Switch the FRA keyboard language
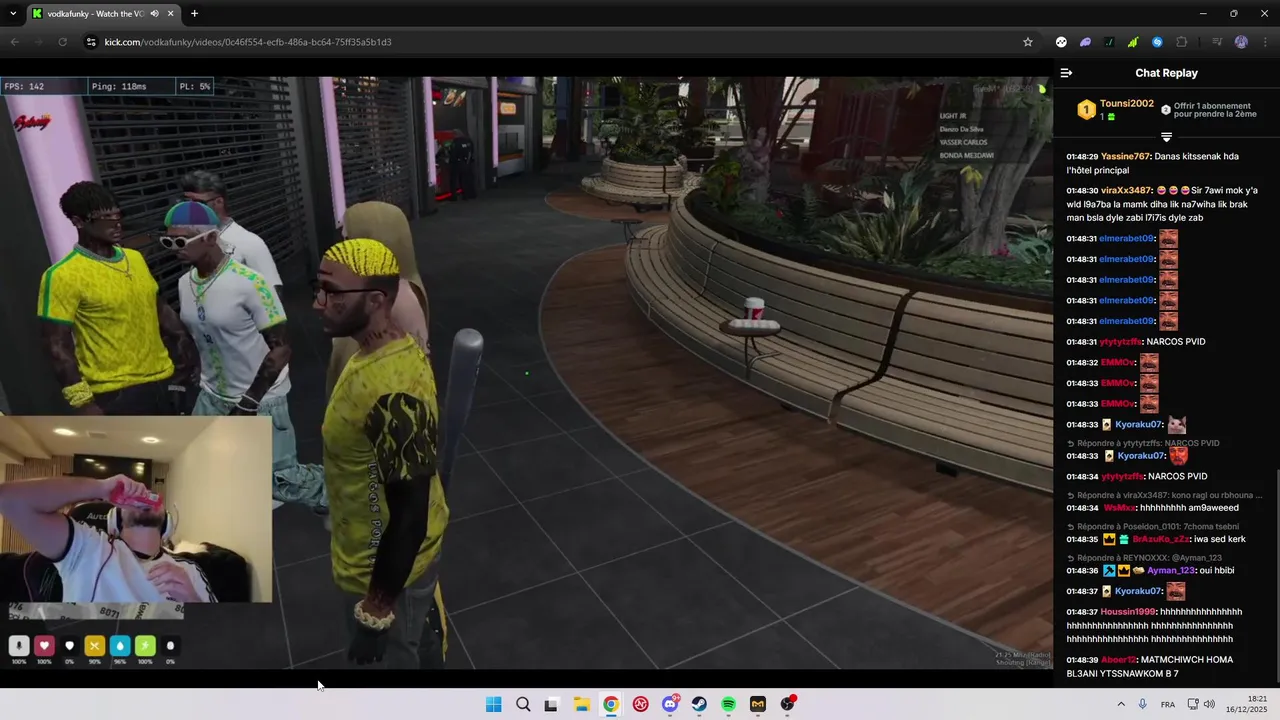 tap(1168, 704)
